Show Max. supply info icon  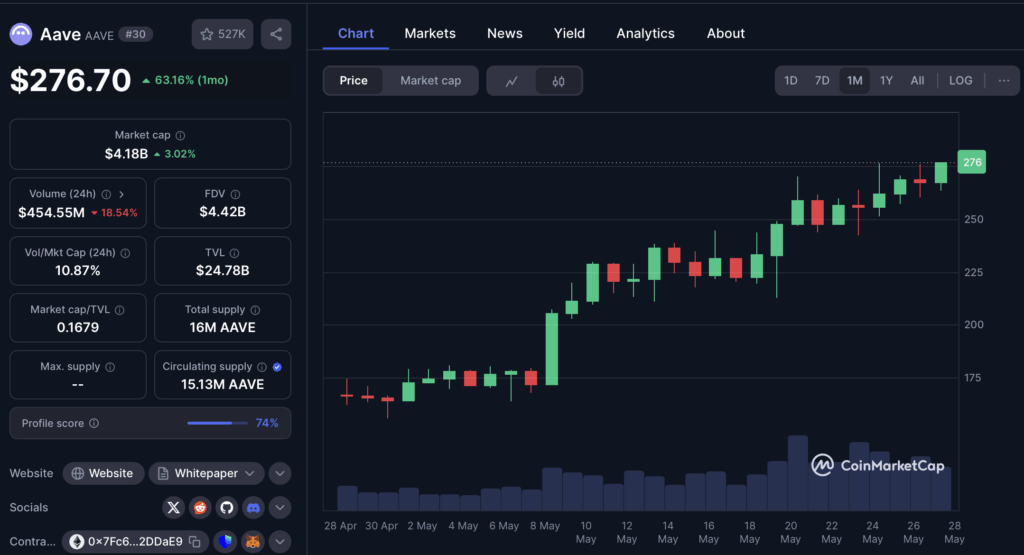click(x=110, y=367)
